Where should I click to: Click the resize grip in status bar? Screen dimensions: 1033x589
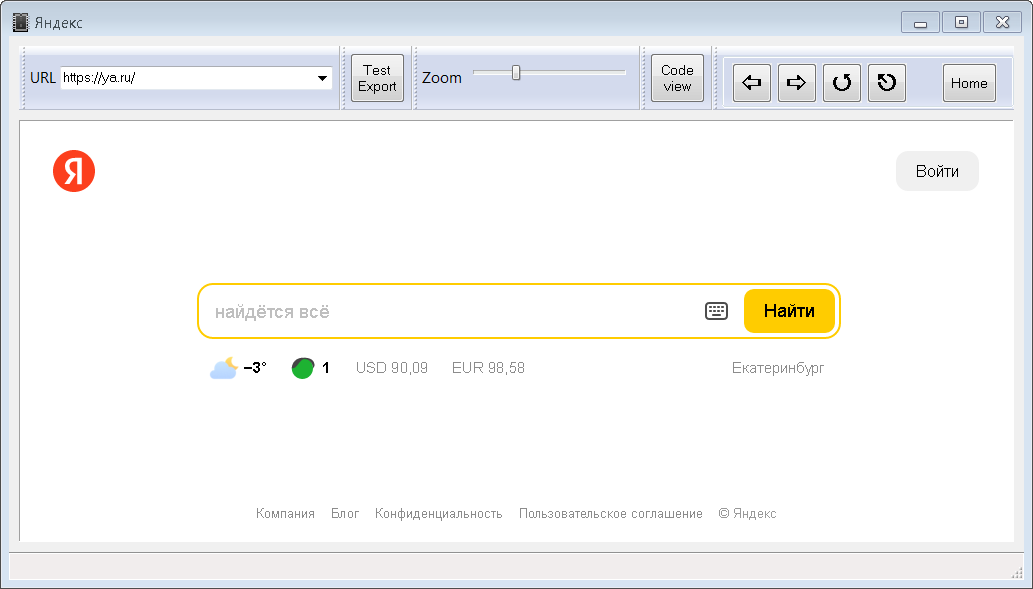click(1017, 572)
